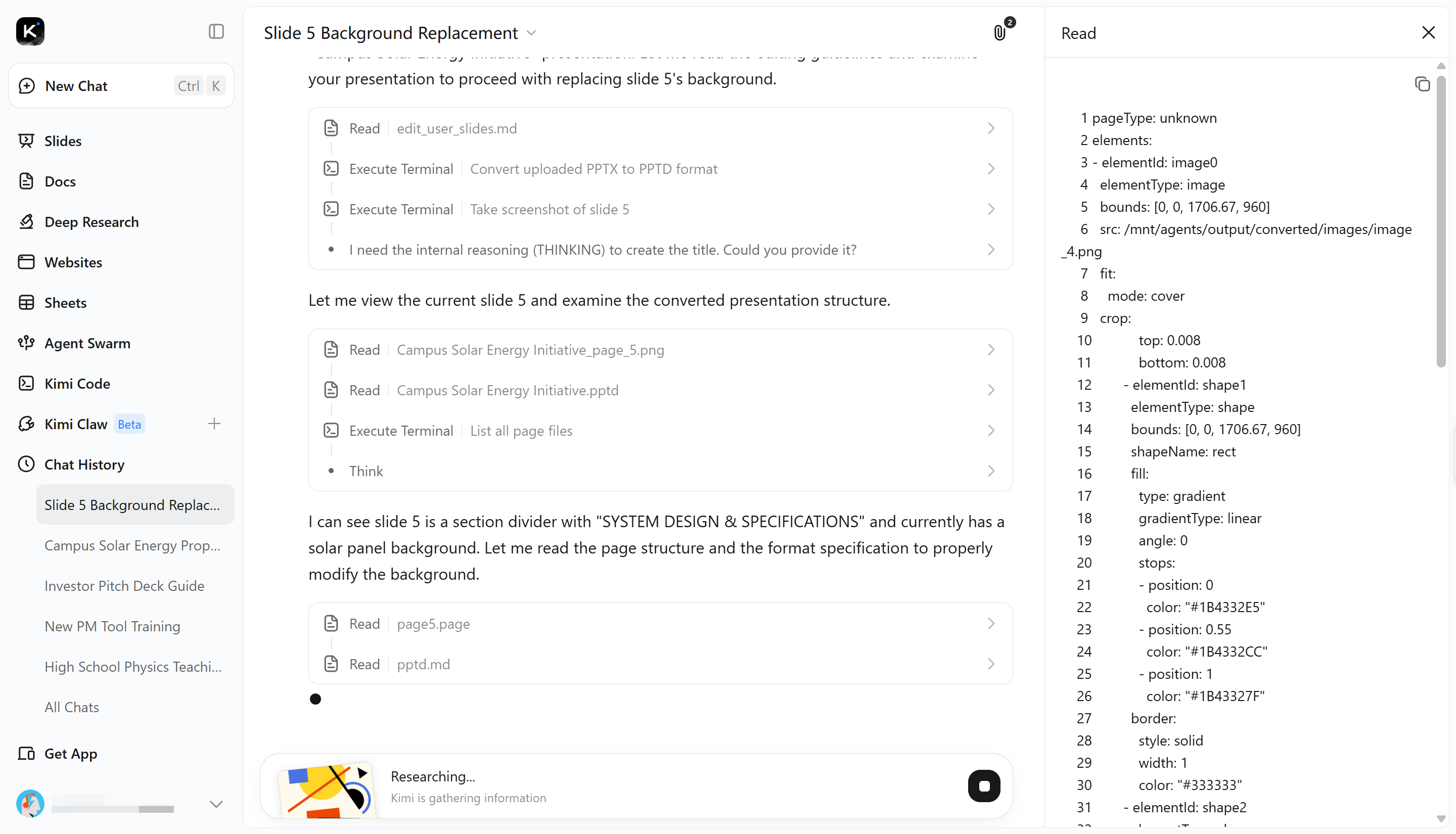Start a New Chat

(x=121, y=86)
